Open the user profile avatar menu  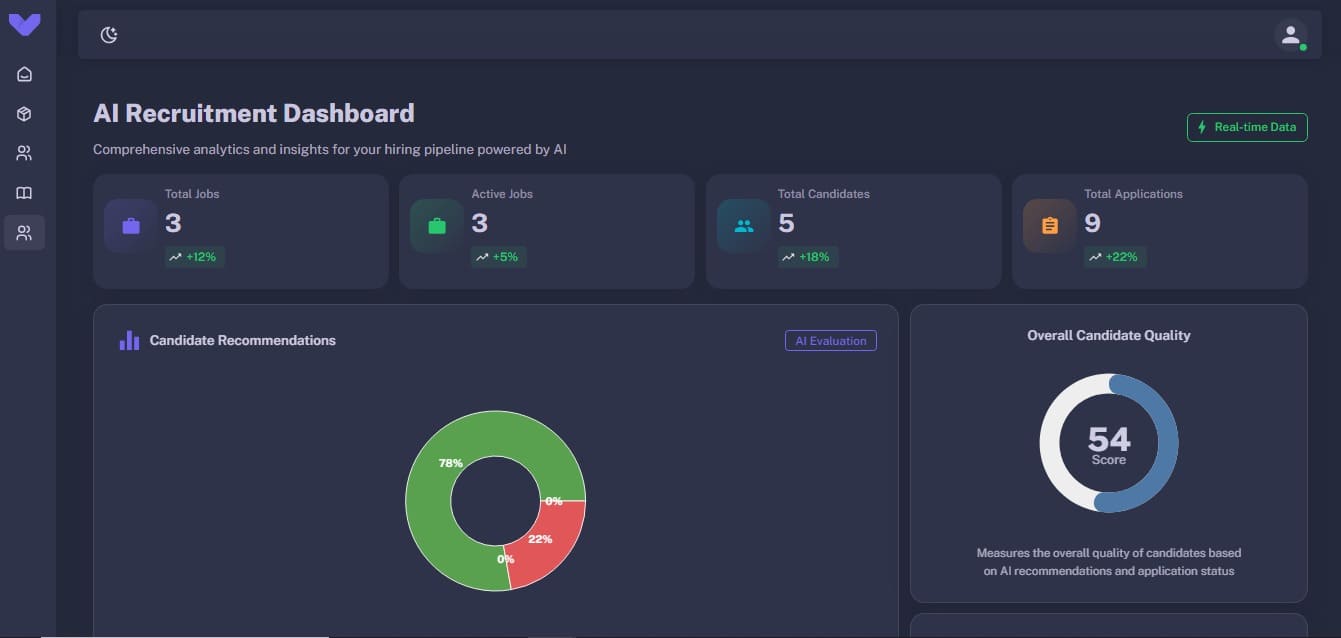[x=1292, y=35]
